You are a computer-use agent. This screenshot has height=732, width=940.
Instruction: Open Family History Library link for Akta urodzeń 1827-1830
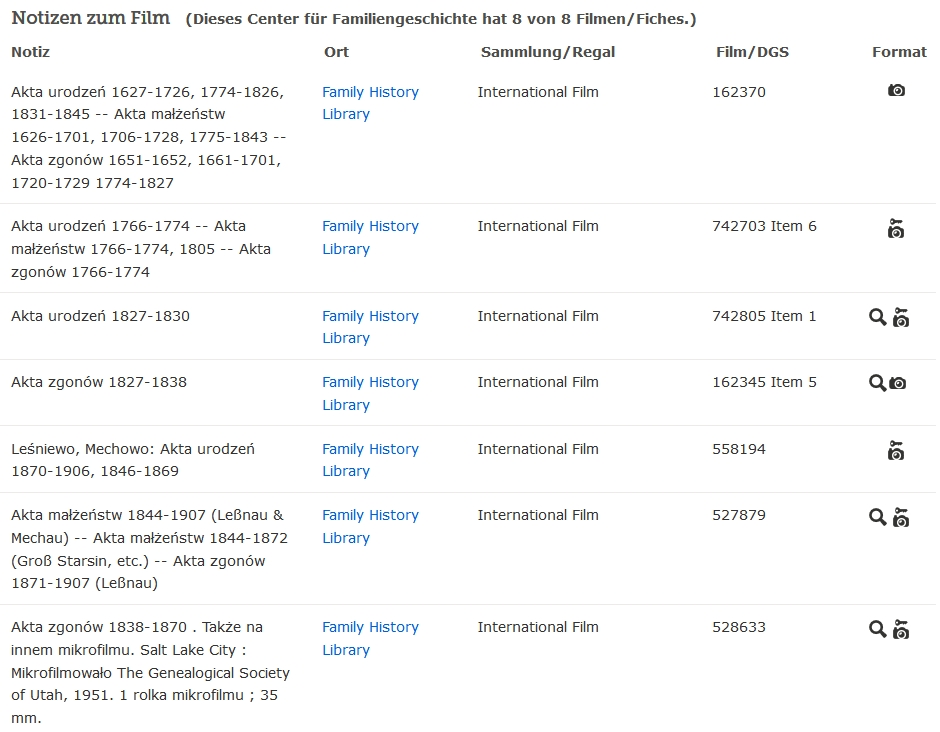[x=370, y=327]
